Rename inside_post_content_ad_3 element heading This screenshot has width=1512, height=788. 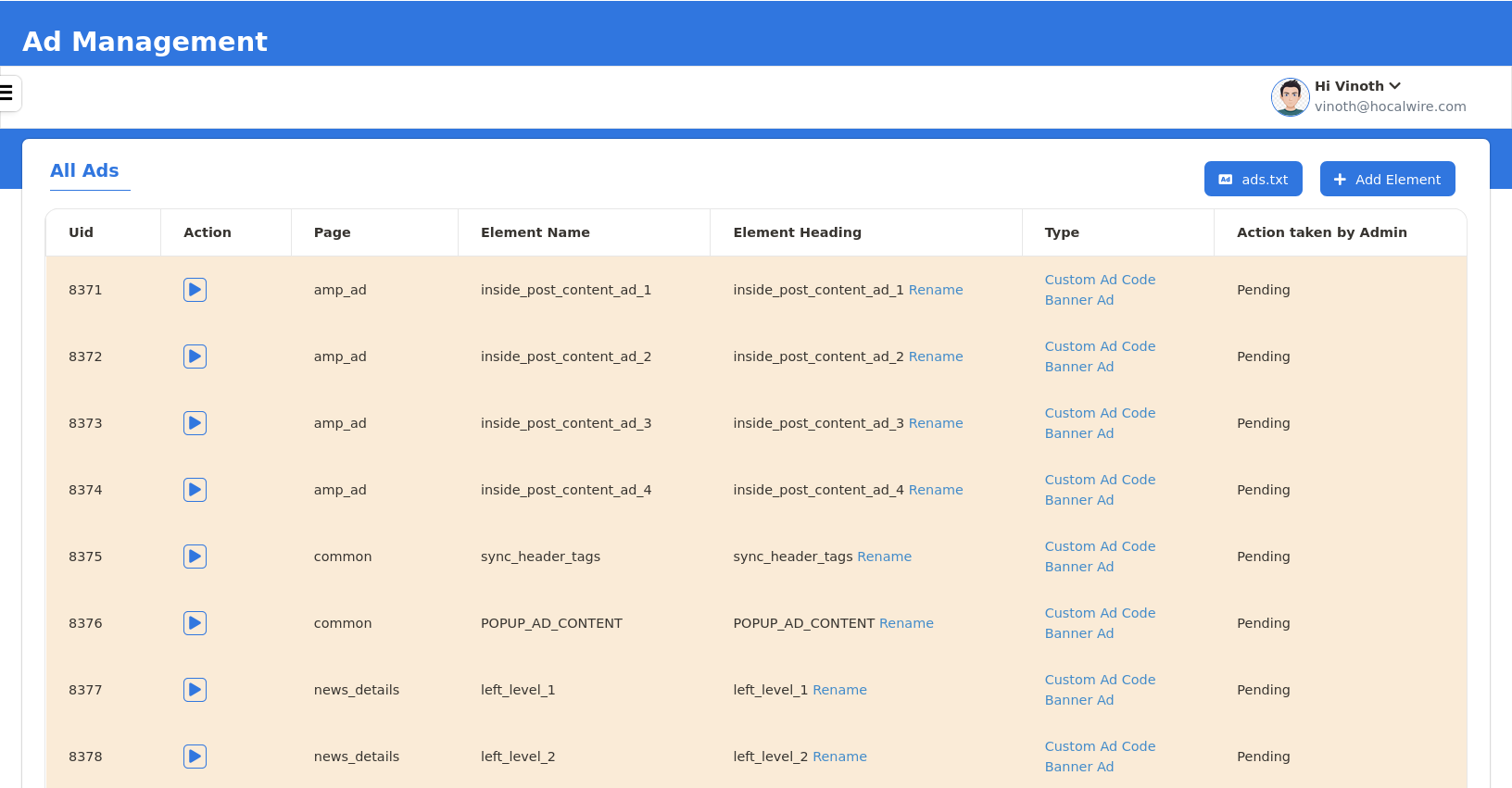(935, 423)
